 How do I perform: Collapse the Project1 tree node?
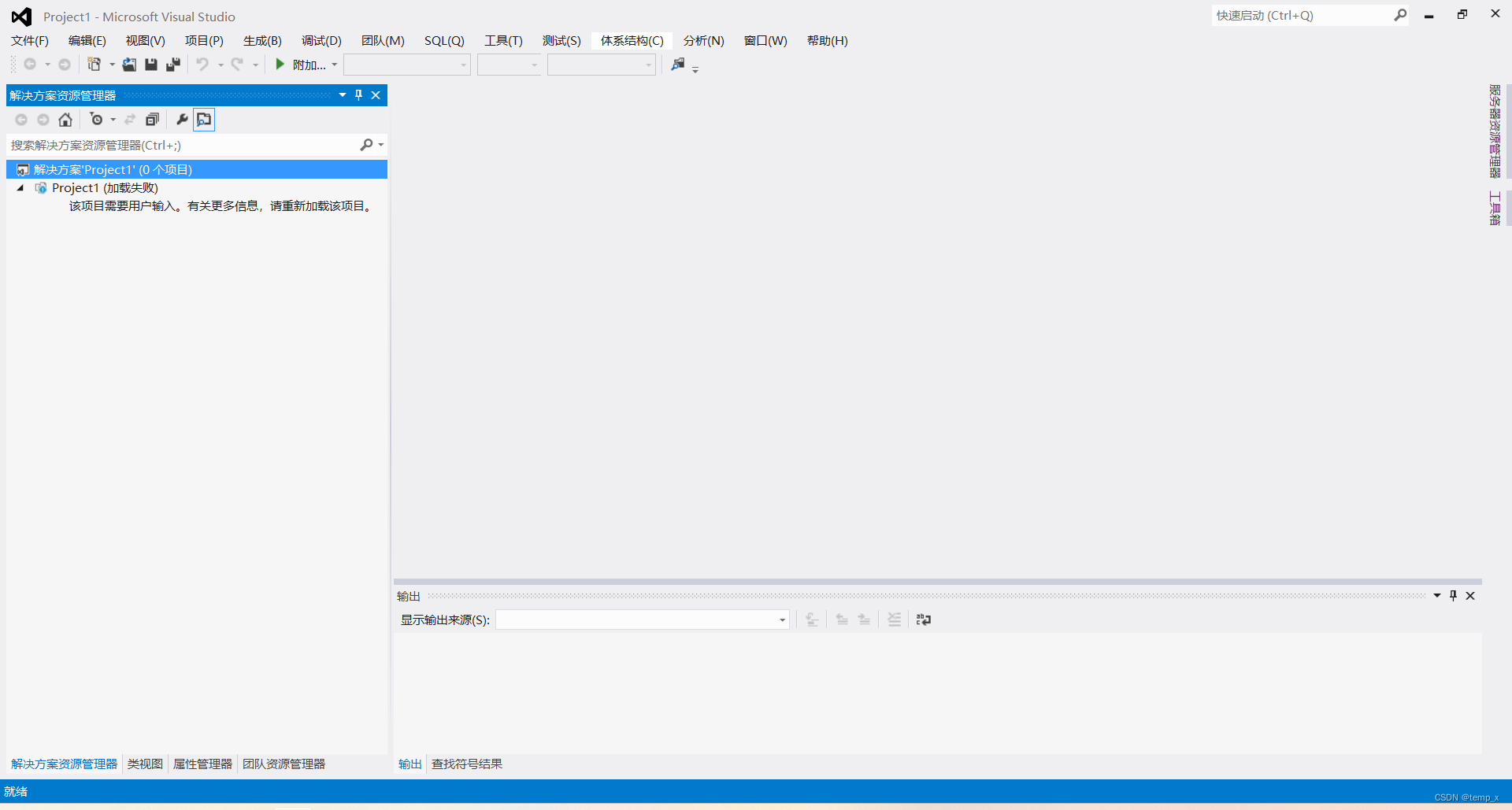point(20,188)
